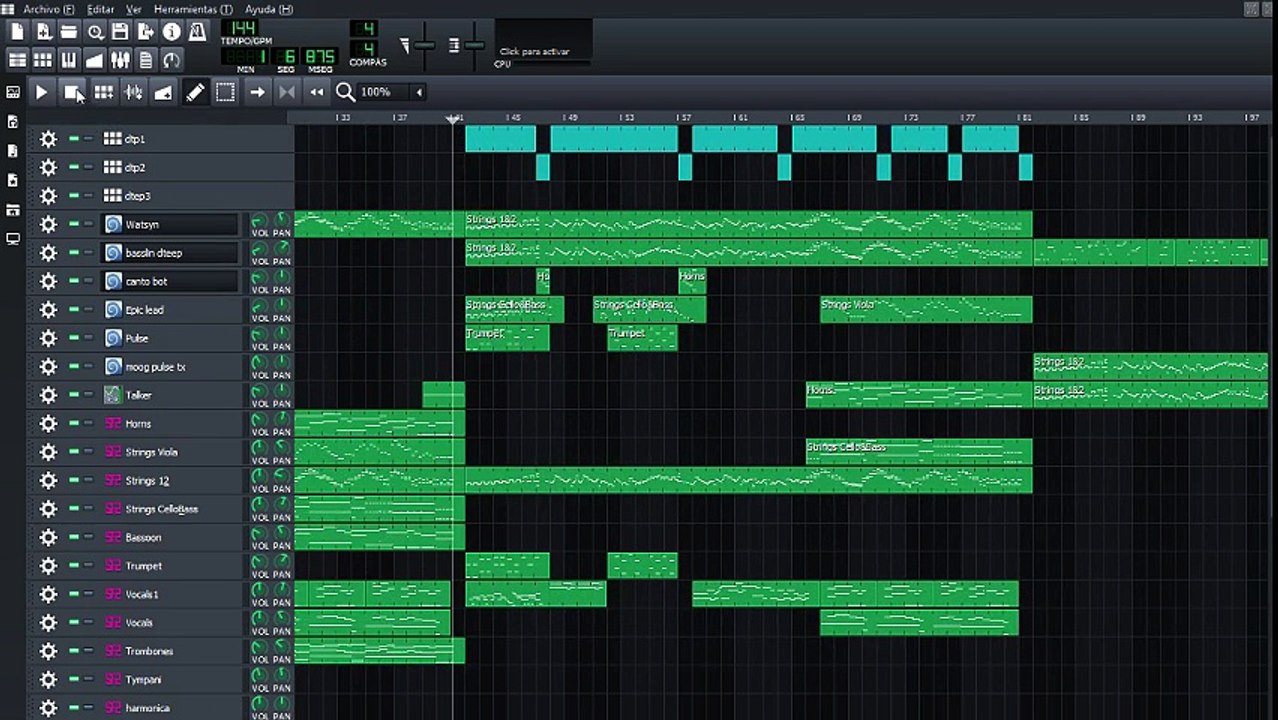Solo the Pulse track
The height and width of the screenshot is (720, 1278).
(x=88, y=338)
